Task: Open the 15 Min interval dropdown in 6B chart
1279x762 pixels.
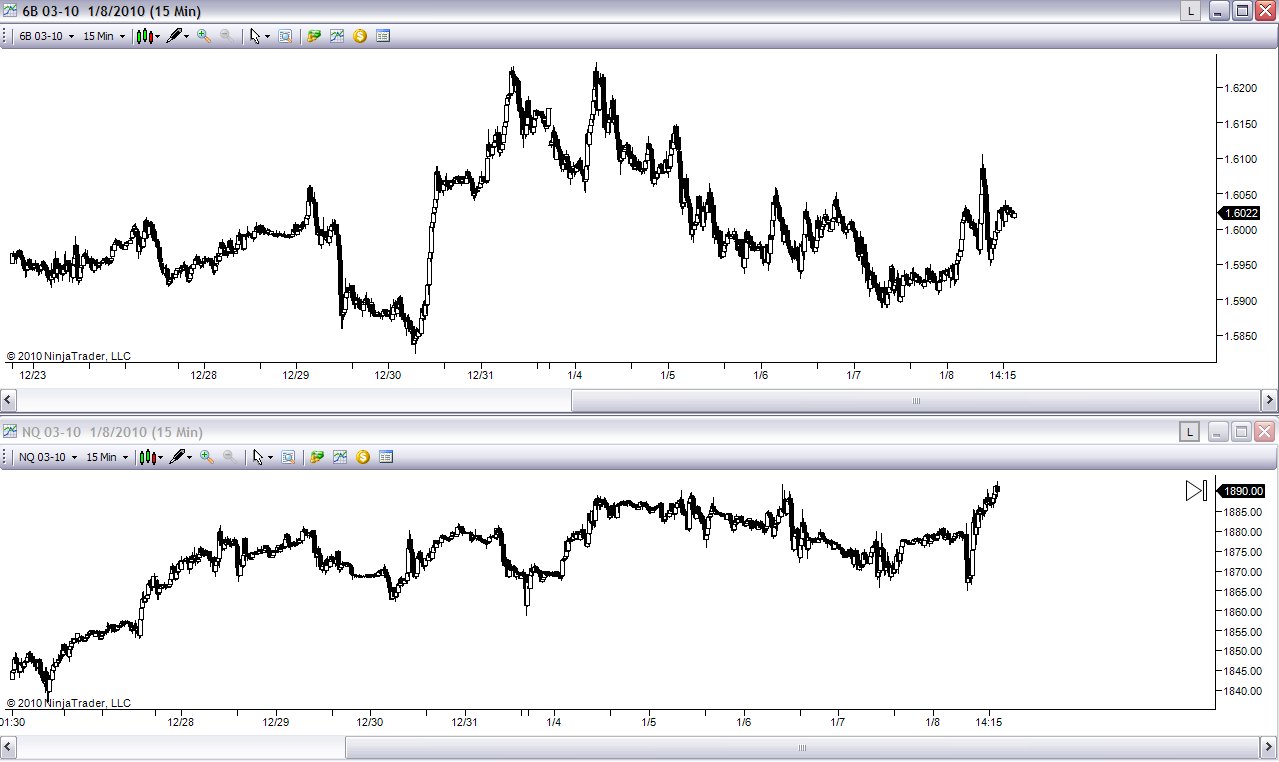Action: [103, 36]
